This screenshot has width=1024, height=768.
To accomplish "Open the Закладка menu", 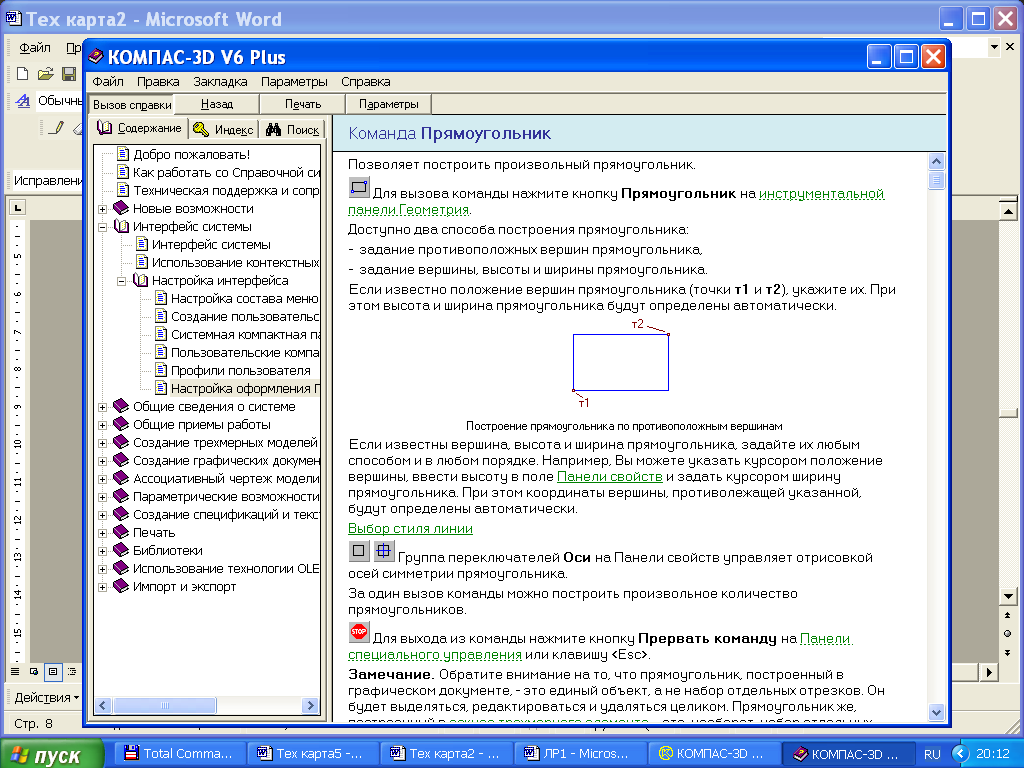I will [220, 82].
